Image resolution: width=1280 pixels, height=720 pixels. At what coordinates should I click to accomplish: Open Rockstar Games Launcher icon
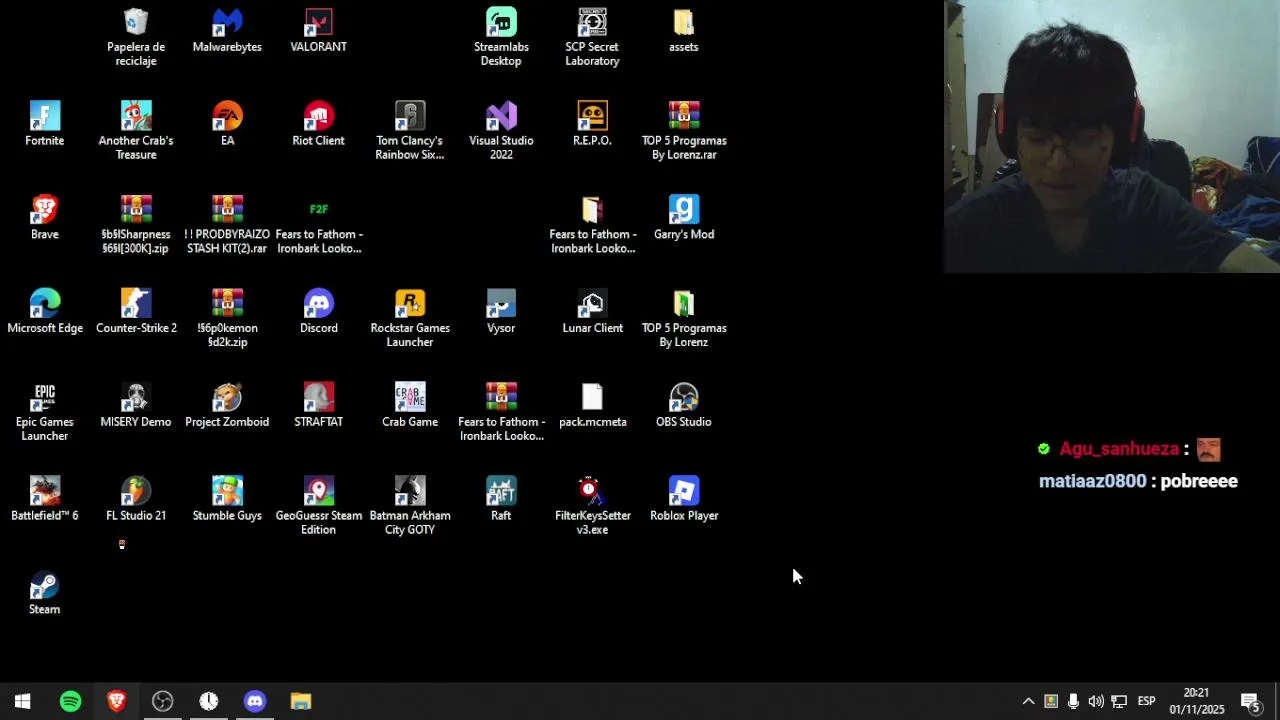click(410, 319)
